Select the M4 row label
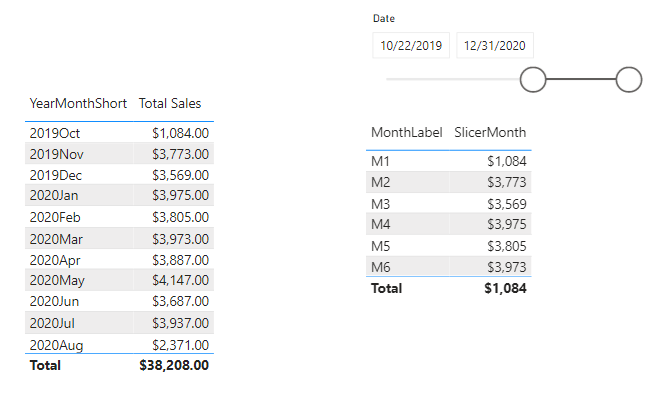This screenshot has width=660, height=398. point(381,225)
